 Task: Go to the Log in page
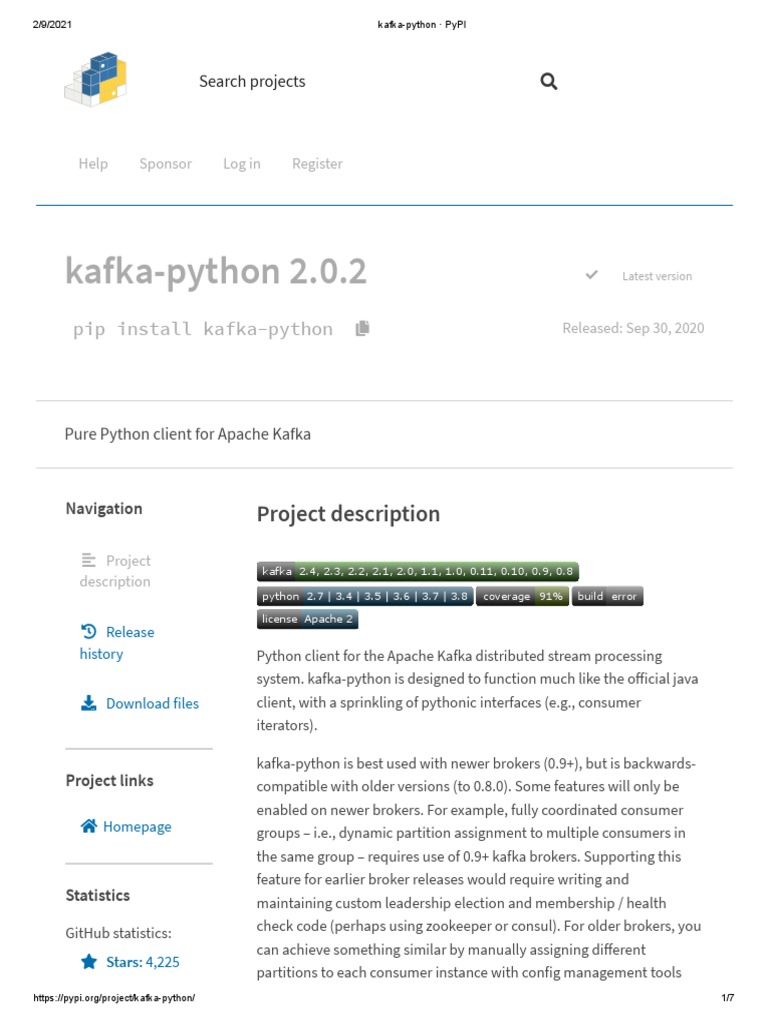(x=242, y=163)
